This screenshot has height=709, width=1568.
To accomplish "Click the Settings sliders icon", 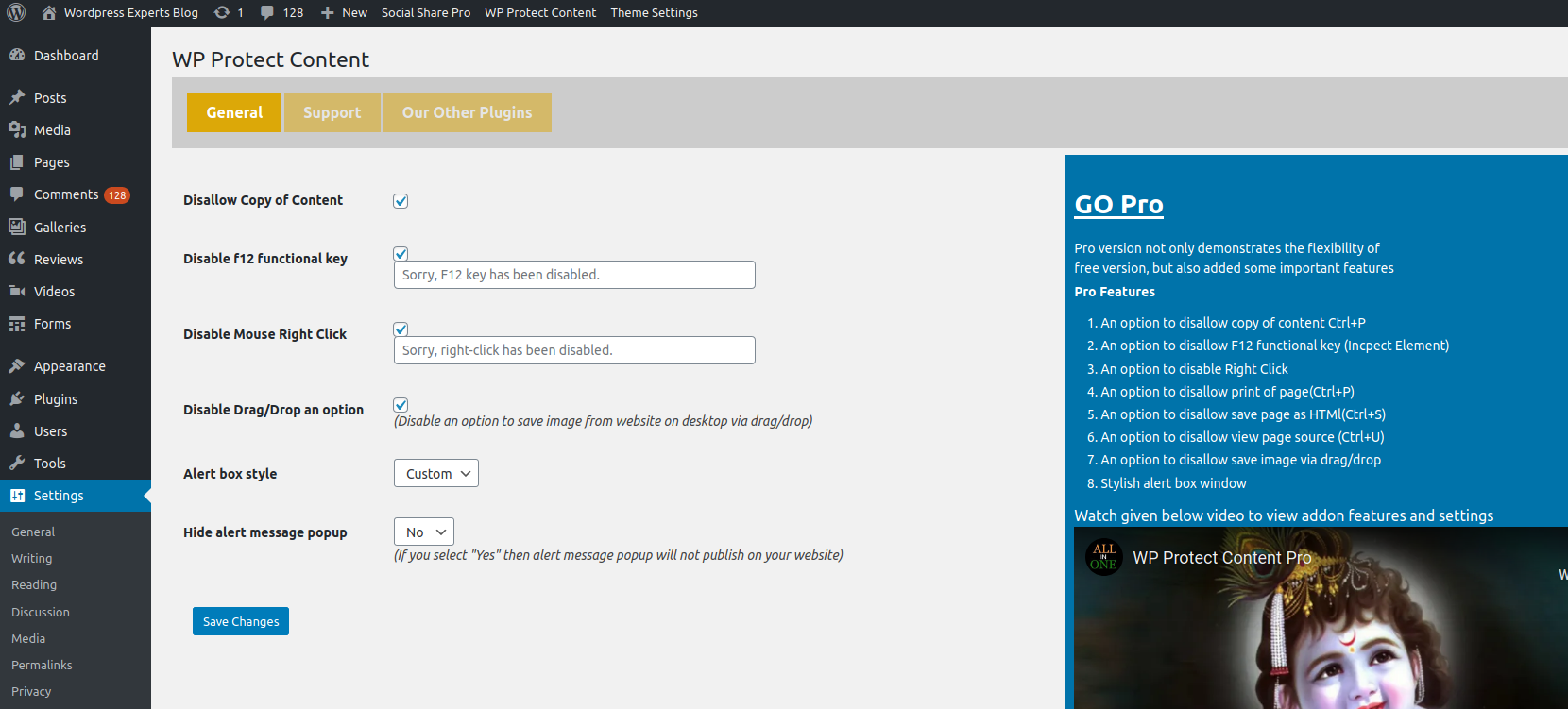I will point(17,496).
